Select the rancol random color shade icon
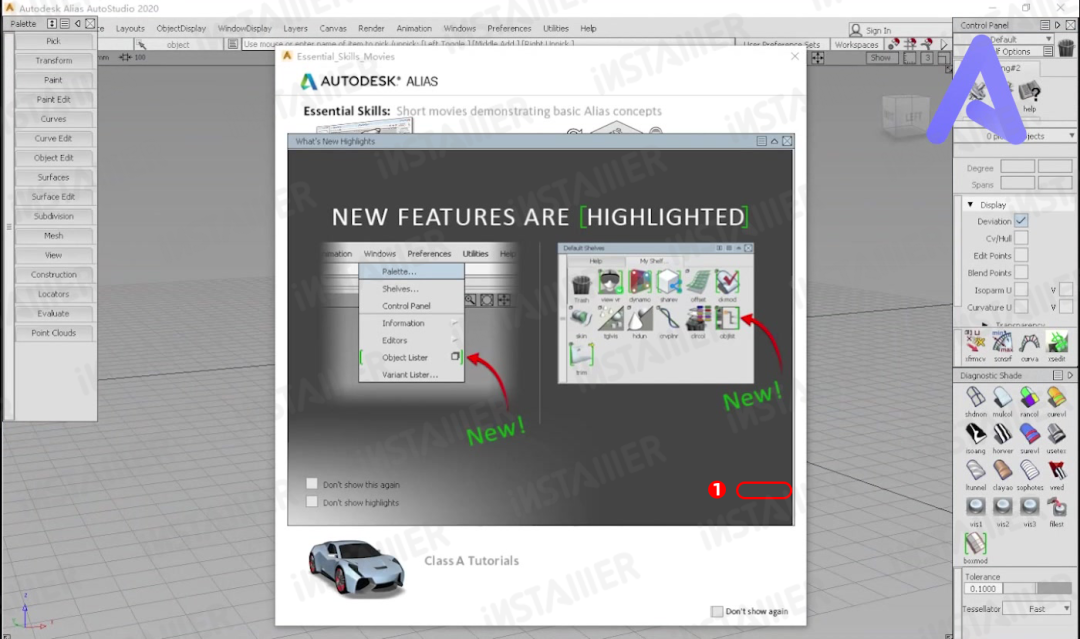The width and height of the screenshot is (1080, 639). 1029,397
